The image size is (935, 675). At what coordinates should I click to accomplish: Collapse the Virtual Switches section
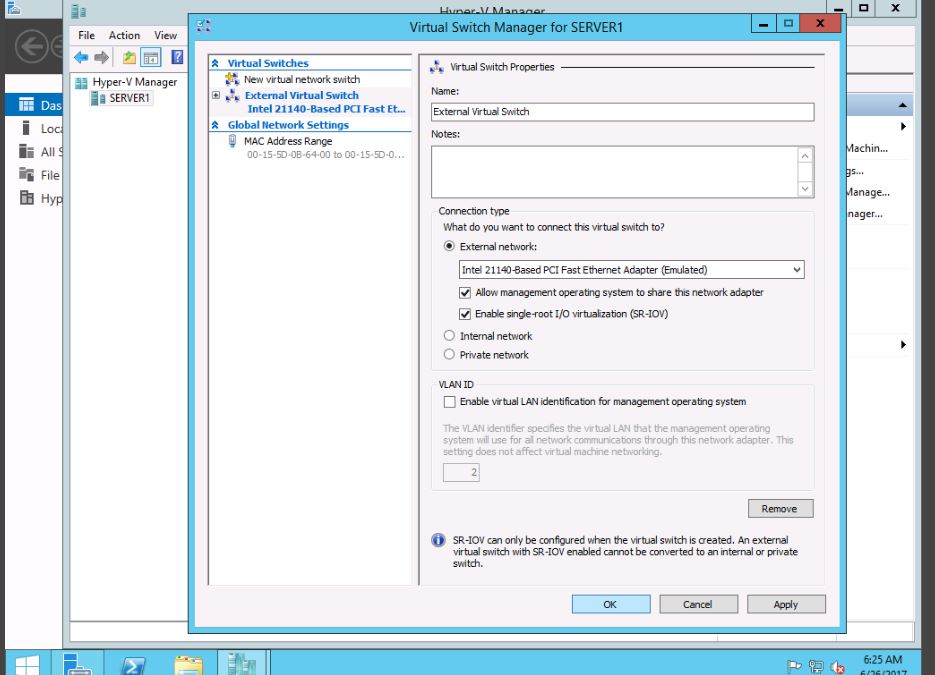215,63
